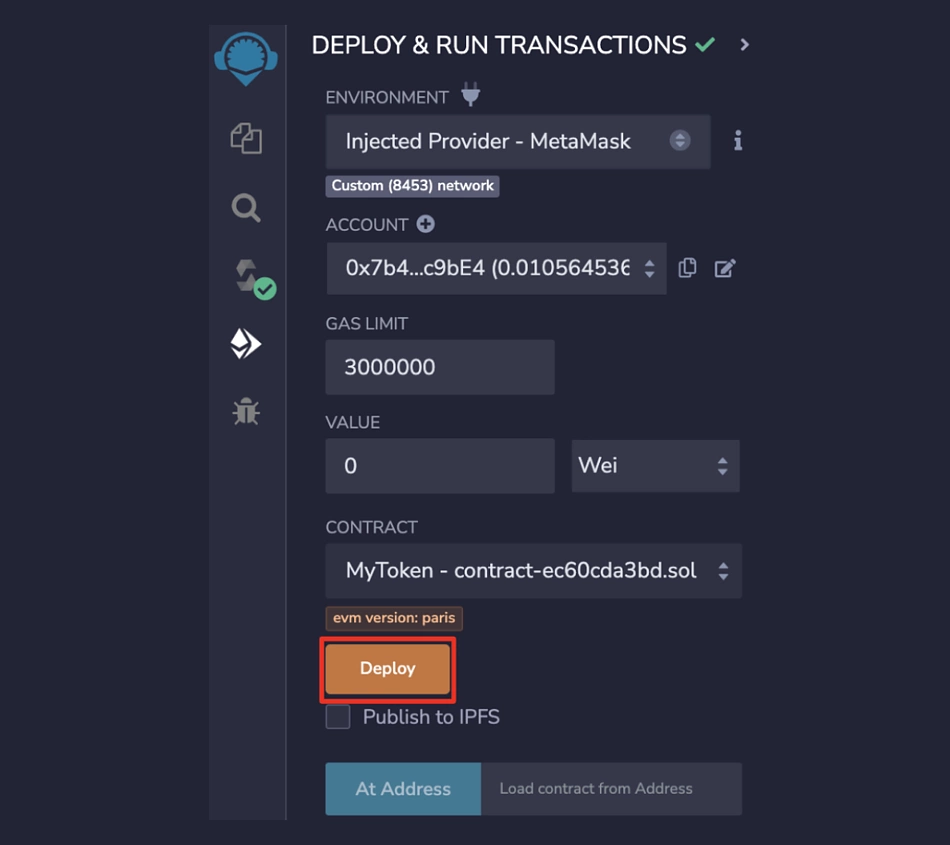Create a new account with the plus icon
Screen dimensions: 950x845
tap(425, 224)
